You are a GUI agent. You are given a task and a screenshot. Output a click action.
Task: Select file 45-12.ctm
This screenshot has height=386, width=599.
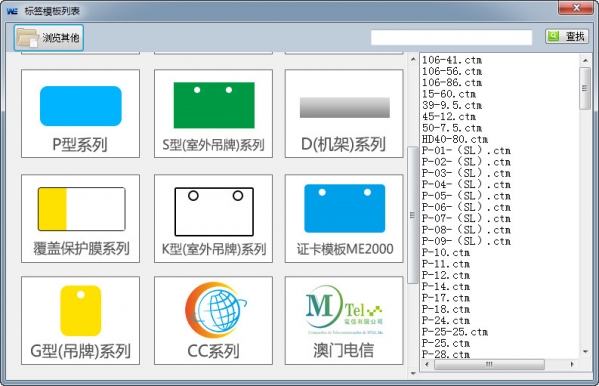tap(449, 117)
